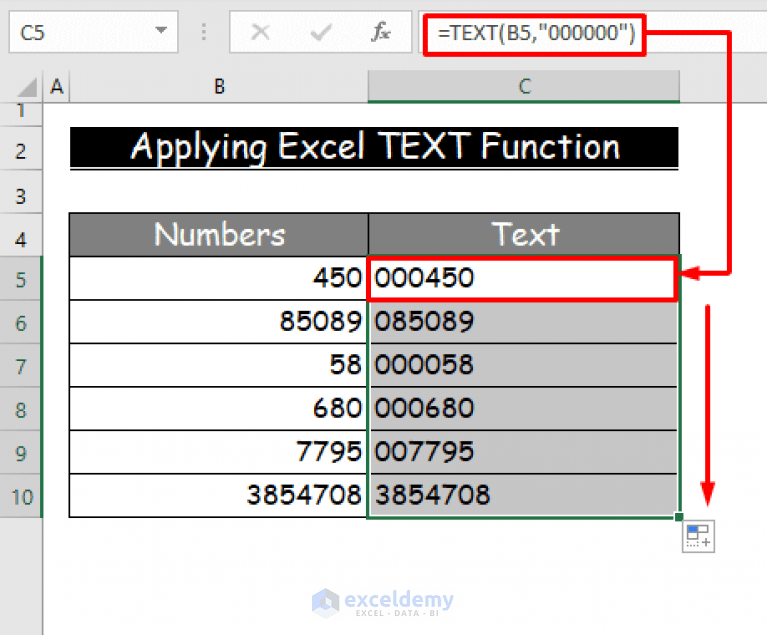767x635 pixels.
Task: Click the formula bar expand dots handle
Action: pos(203,32)
